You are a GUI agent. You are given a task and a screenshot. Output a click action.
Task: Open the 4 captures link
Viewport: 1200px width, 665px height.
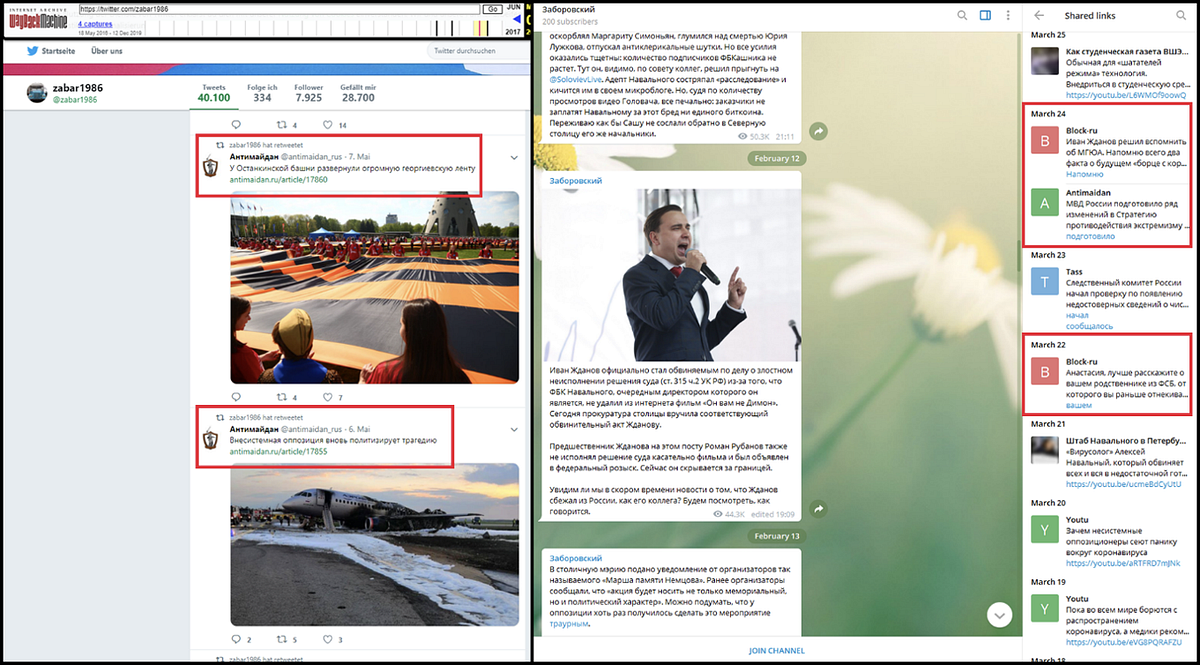tap(95, 23)
